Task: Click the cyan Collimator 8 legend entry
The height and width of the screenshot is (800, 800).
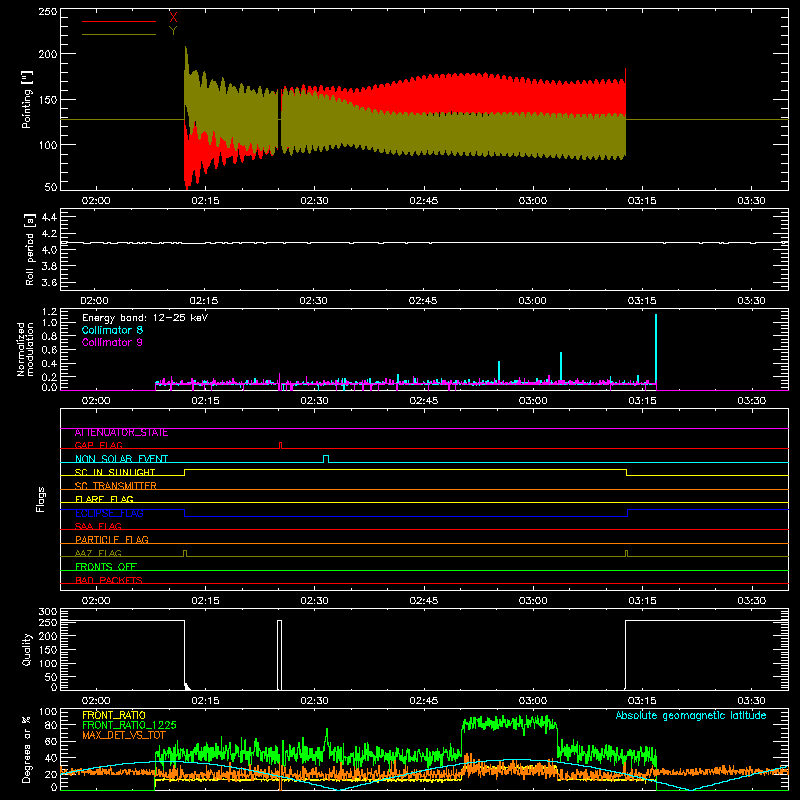Action: point(112,330)
